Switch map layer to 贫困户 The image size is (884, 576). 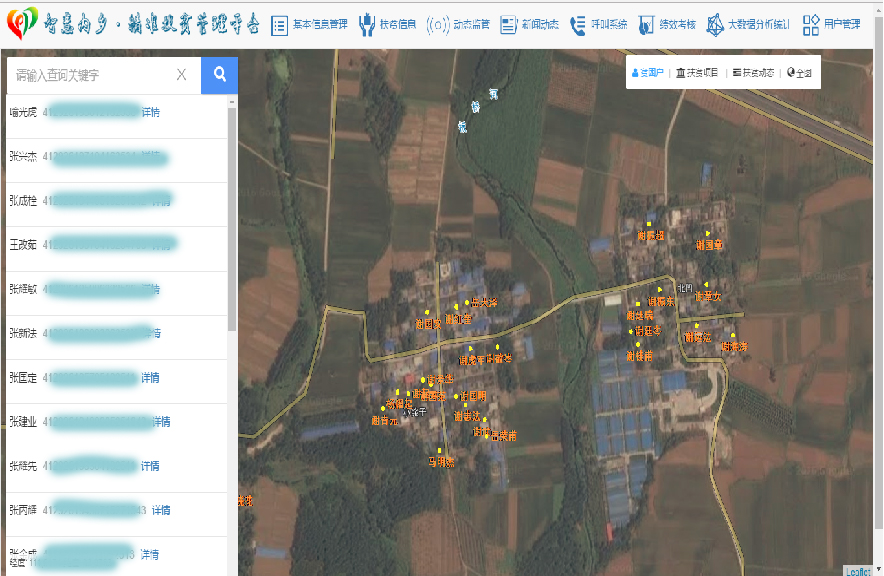(646, 73)
